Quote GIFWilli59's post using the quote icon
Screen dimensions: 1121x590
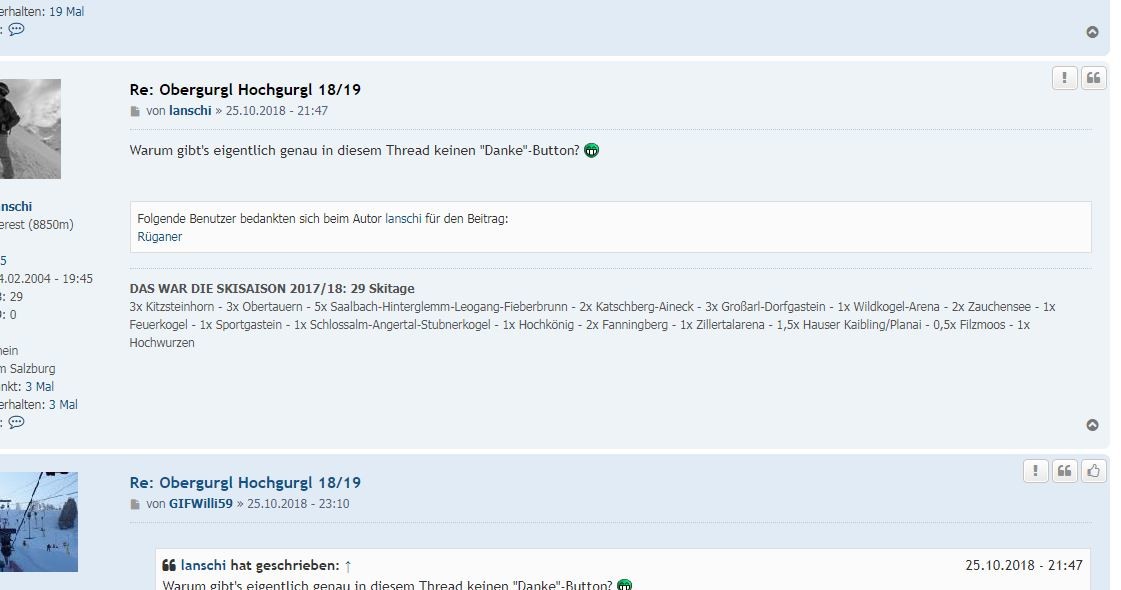[1065, 471]
